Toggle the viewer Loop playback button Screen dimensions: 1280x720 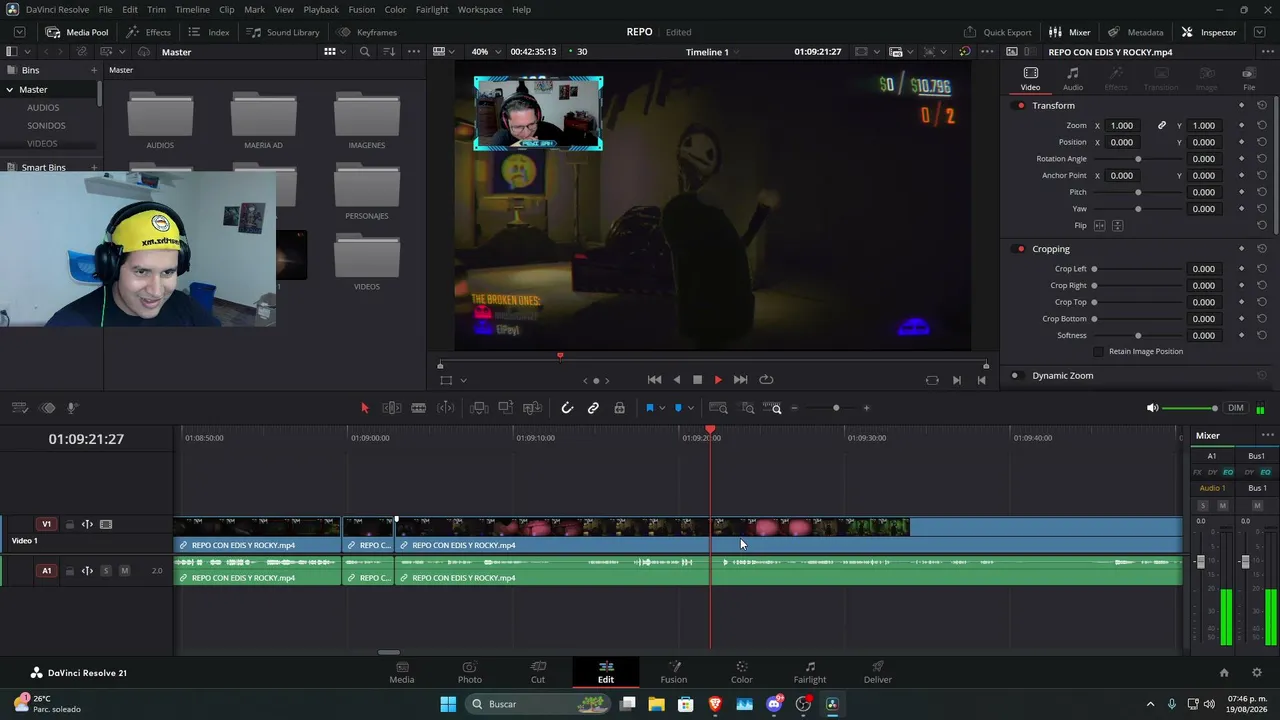pyautogui.click(x=766, y=380)
